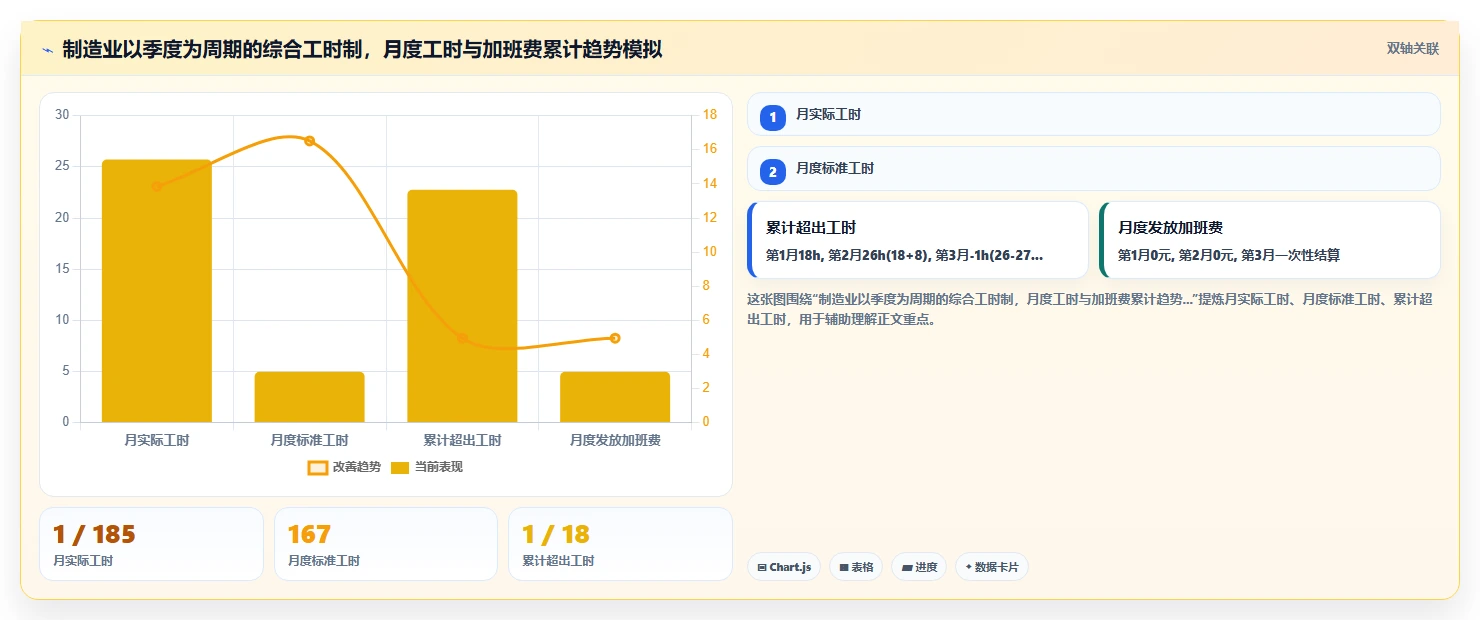Click the x-axis label 月度发放加班费
Viewport: 1480px width, 620px height.
[x=615, y=440]
